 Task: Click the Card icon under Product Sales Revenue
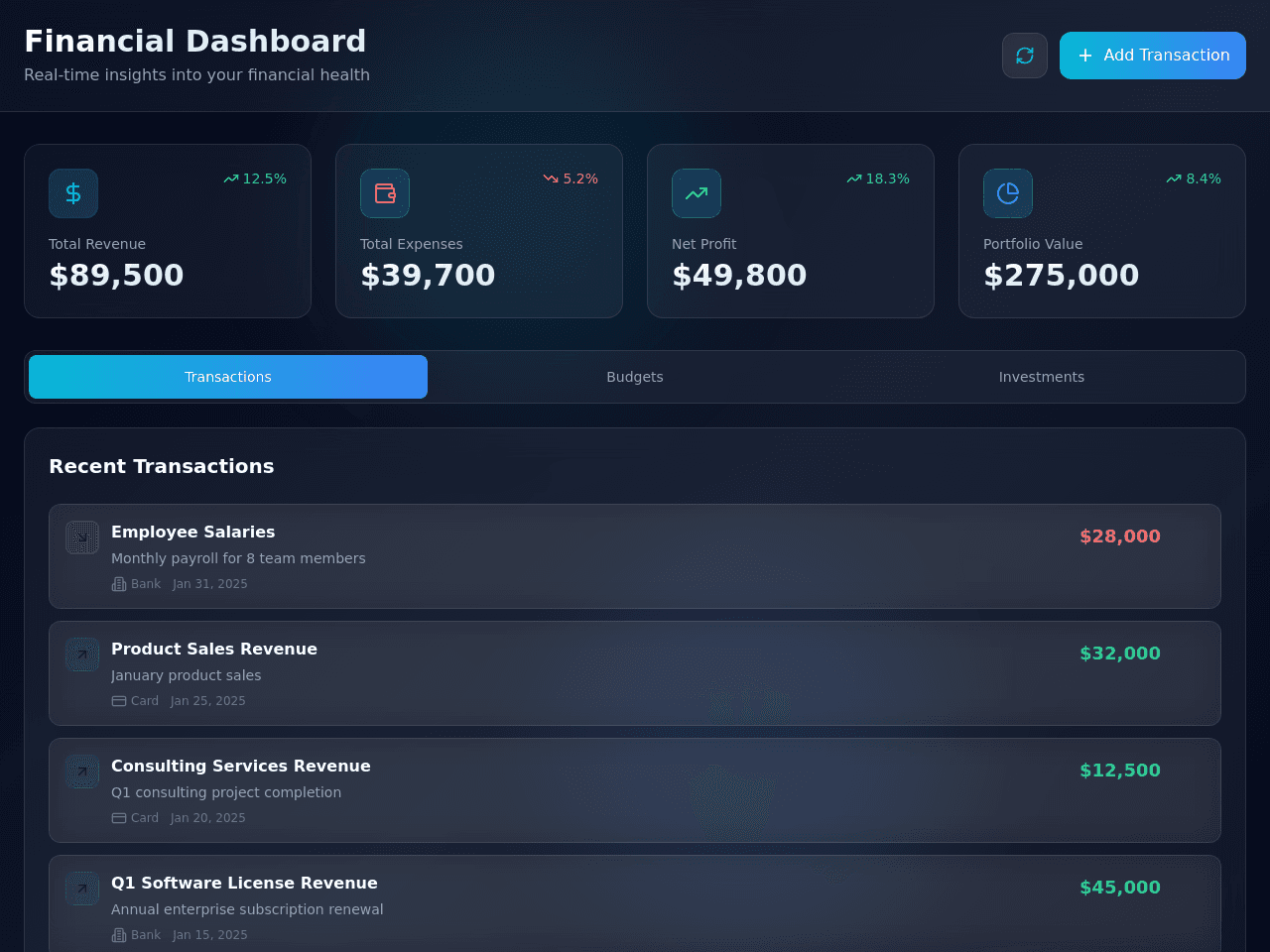(x=119, y=701)
